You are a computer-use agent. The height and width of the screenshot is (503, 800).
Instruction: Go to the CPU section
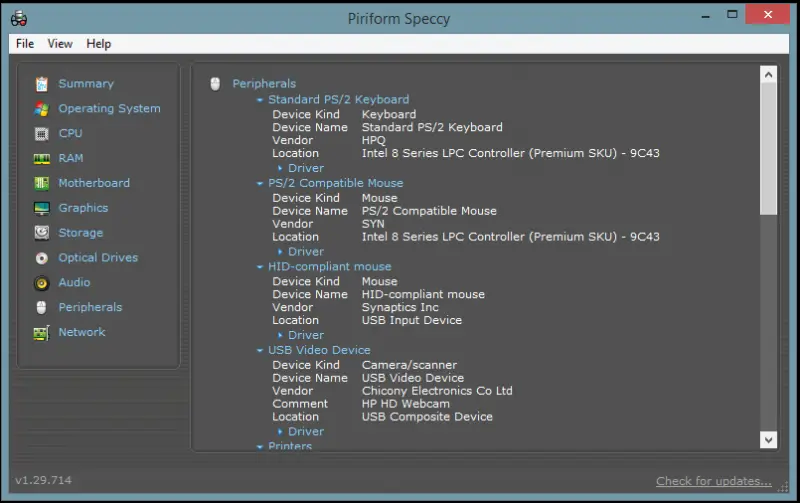pos(70,133)
